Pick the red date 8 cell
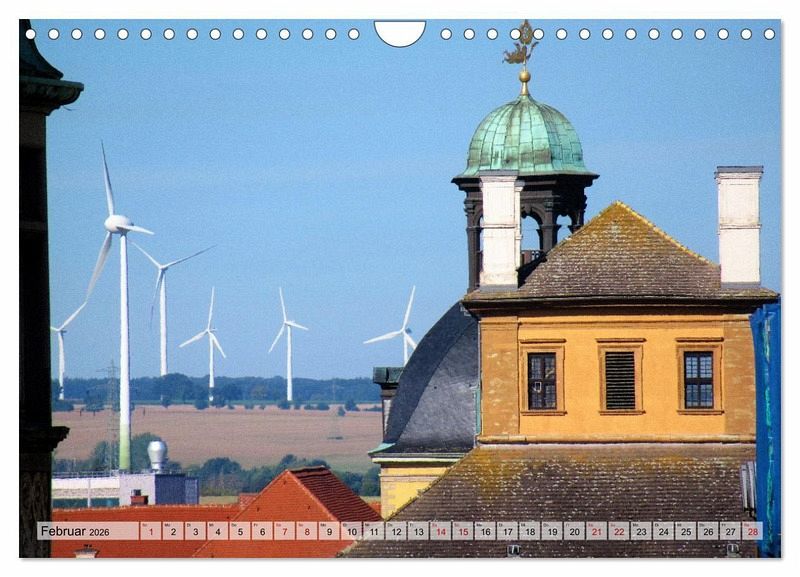800x577 pixels. point(307,531)
